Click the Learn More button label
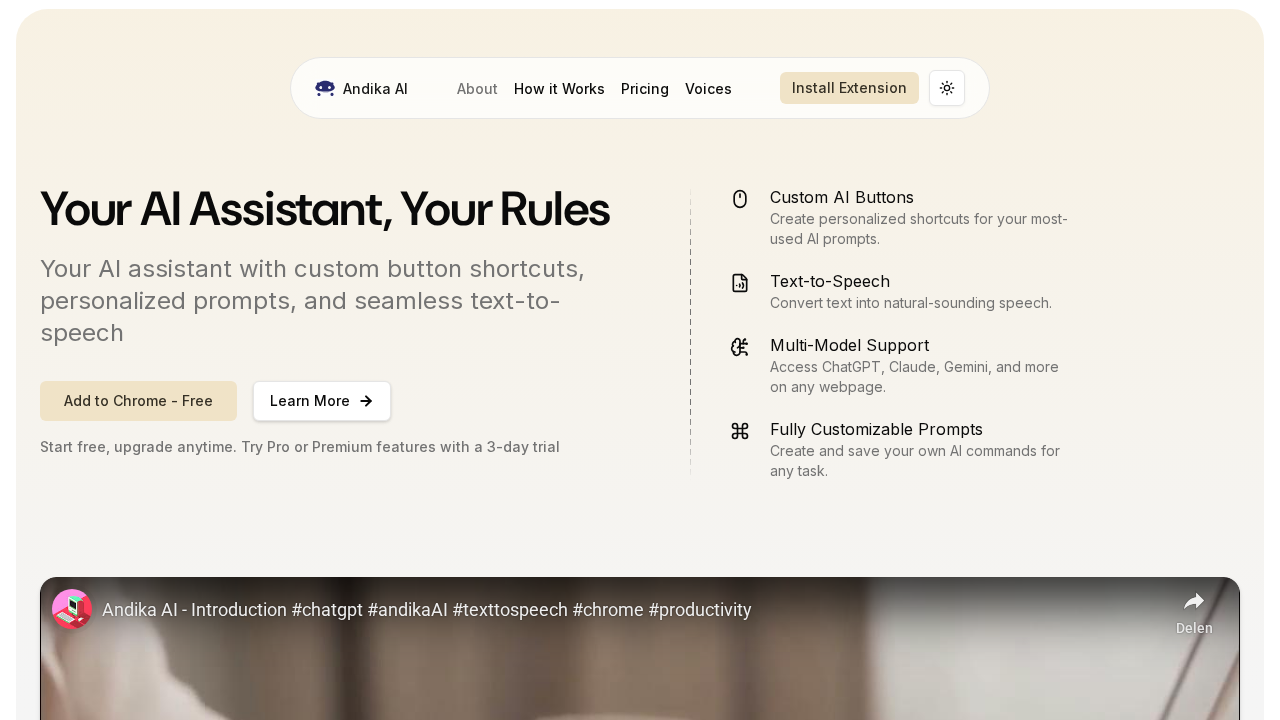This screenshot has width=1280, height=720. [x=310, y=401]
